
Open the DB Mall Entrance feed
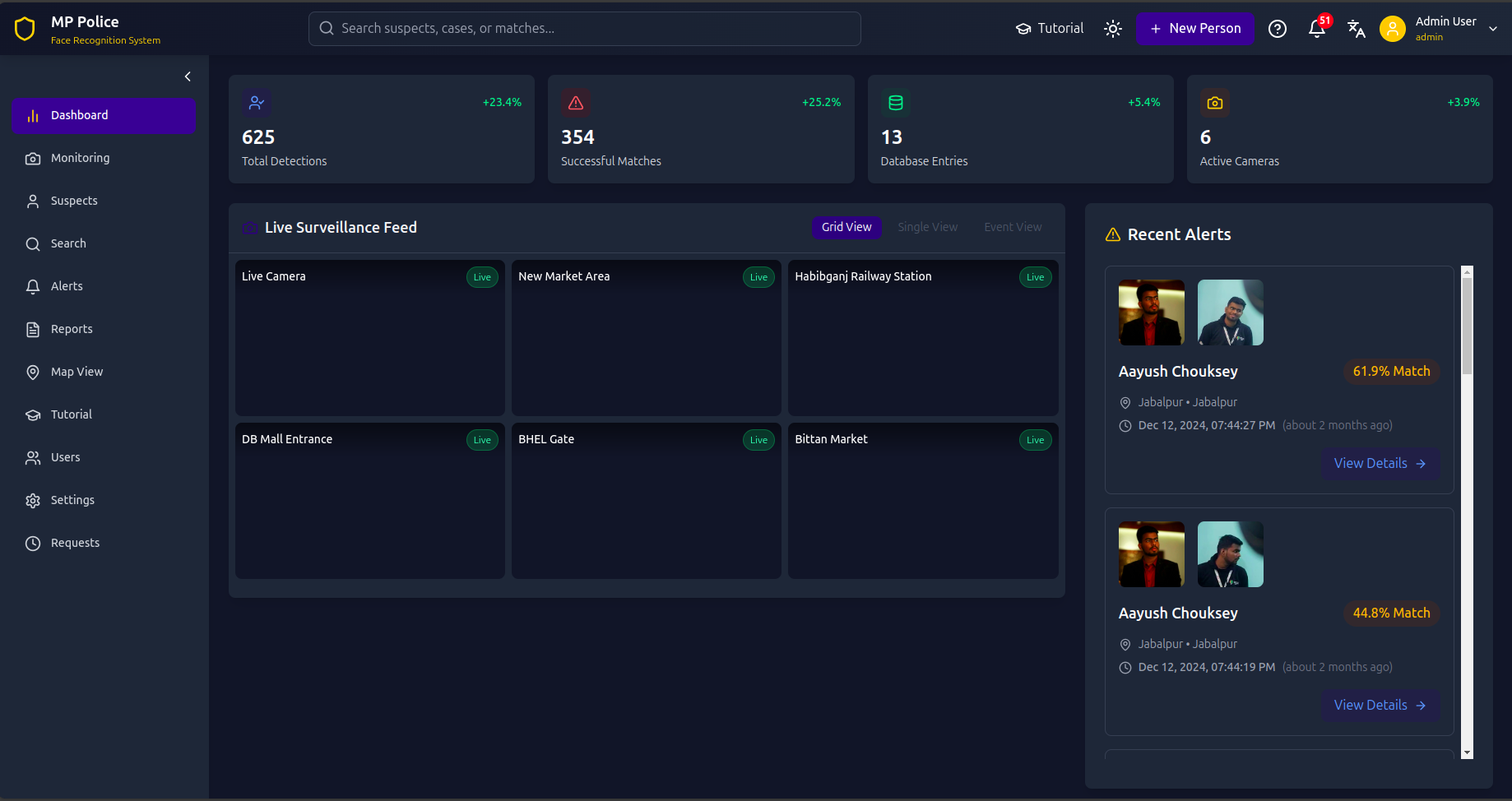click(x=370, y=501)
